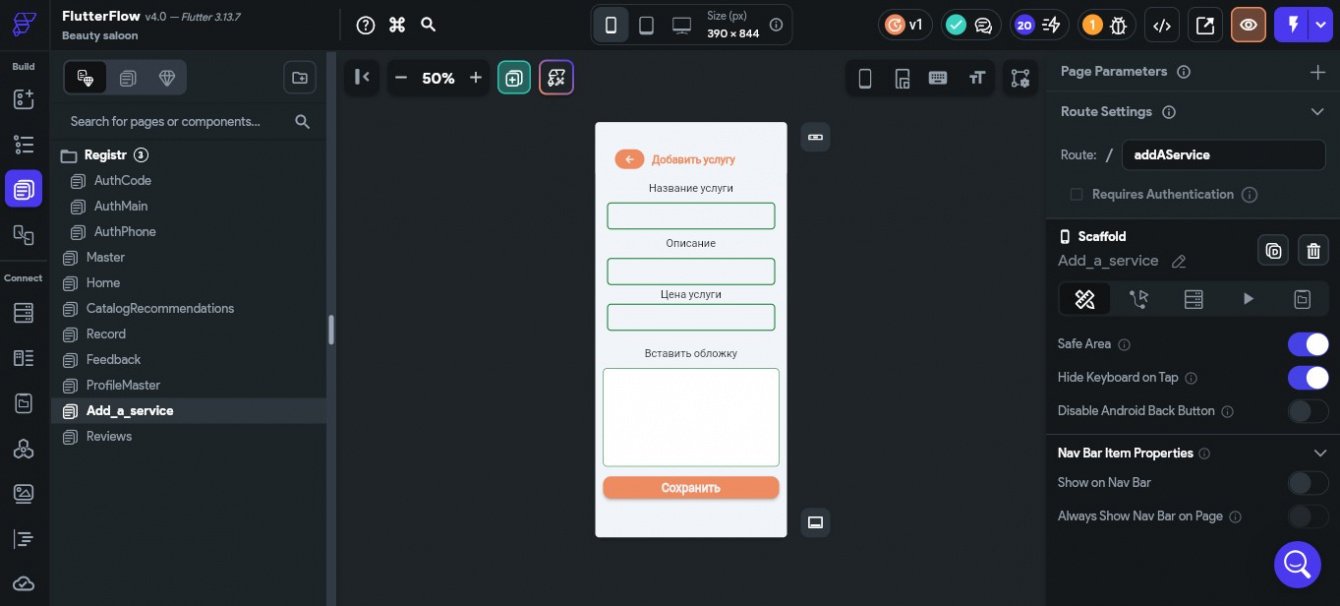Zoom in canvas with plus button
The width and height of the screenshot is (1340, 606).
point(476,78)
